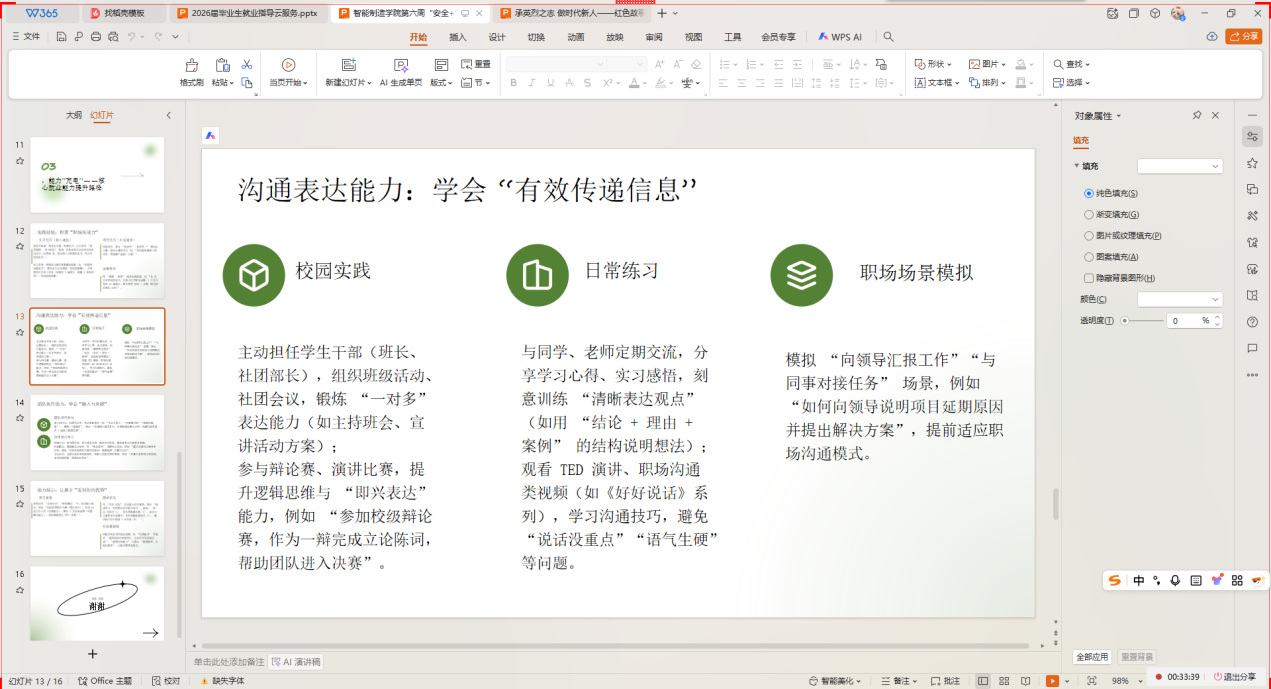Click the scissors Cut icon
This screenshot has width=1271, height=689.
[x=247, y=64]
